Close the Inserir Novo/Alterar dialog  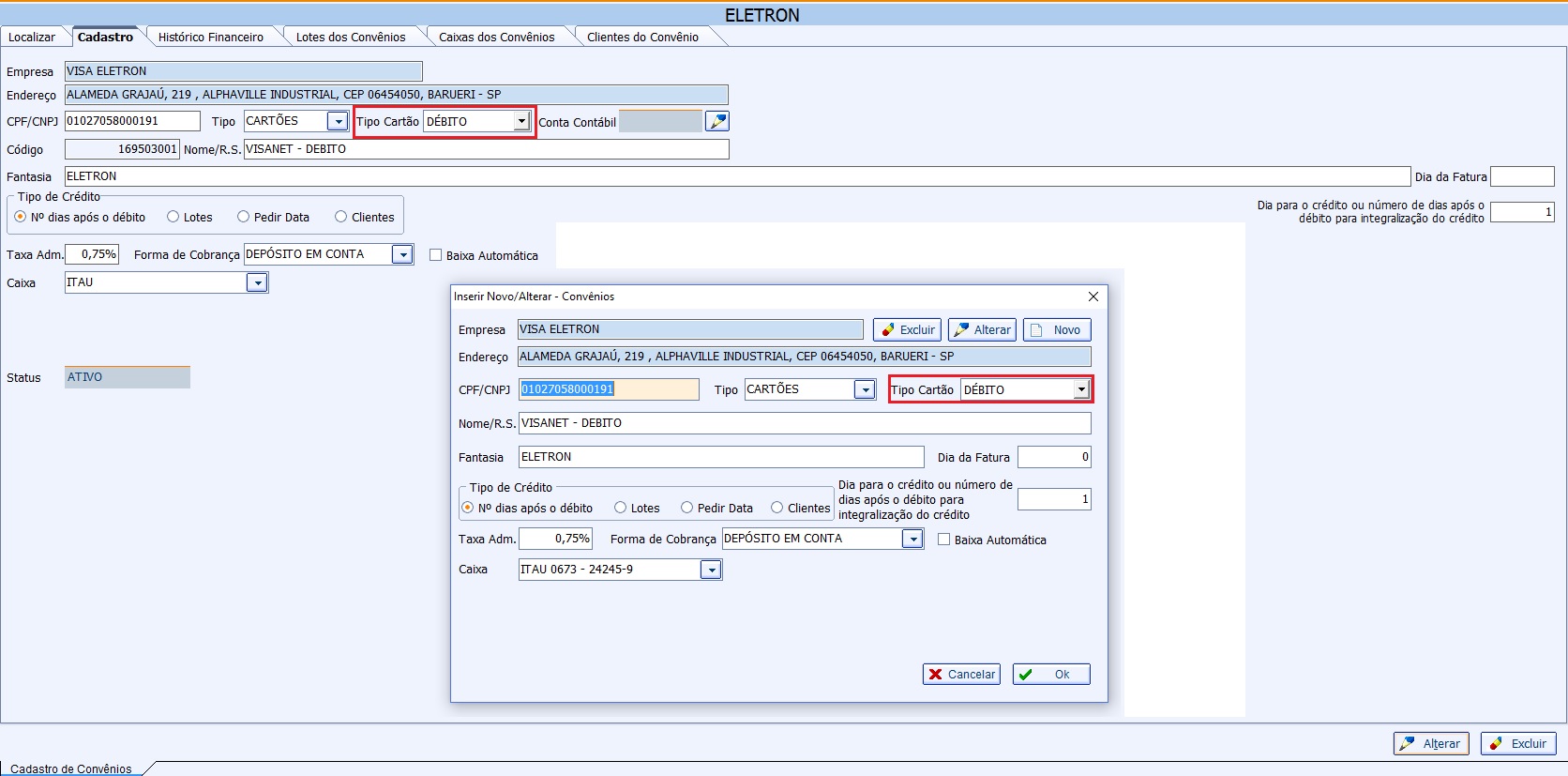pos(1093,297)
